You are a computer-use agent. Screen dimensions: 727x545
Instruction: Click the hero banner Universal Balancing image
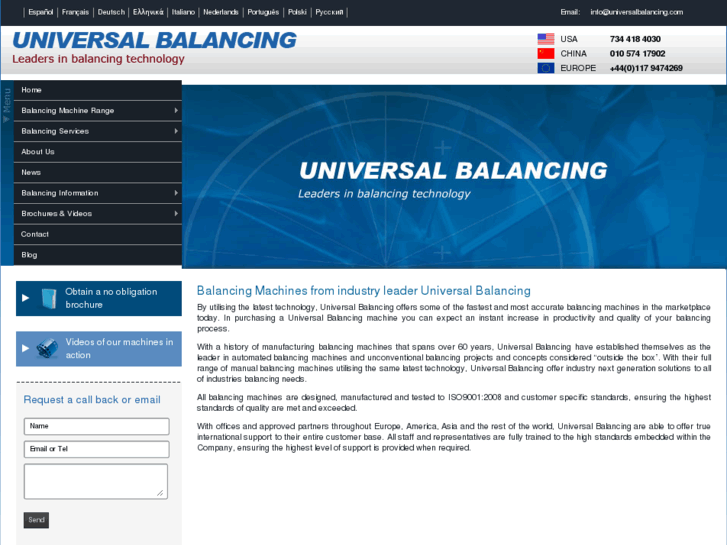tap(454, 177)
